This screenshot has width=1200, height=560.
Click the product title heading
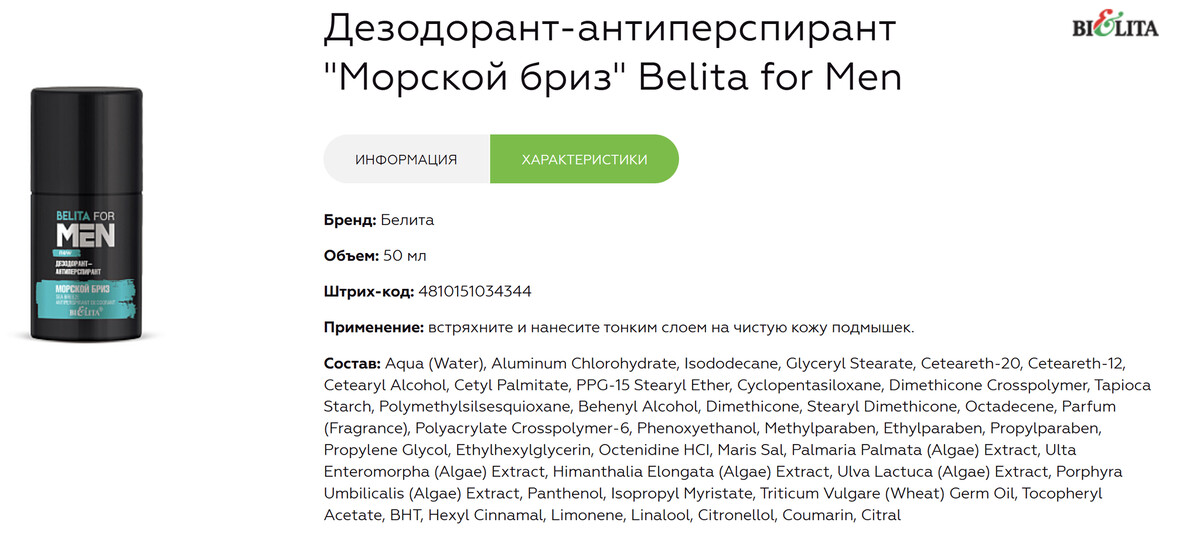[612, 53]
